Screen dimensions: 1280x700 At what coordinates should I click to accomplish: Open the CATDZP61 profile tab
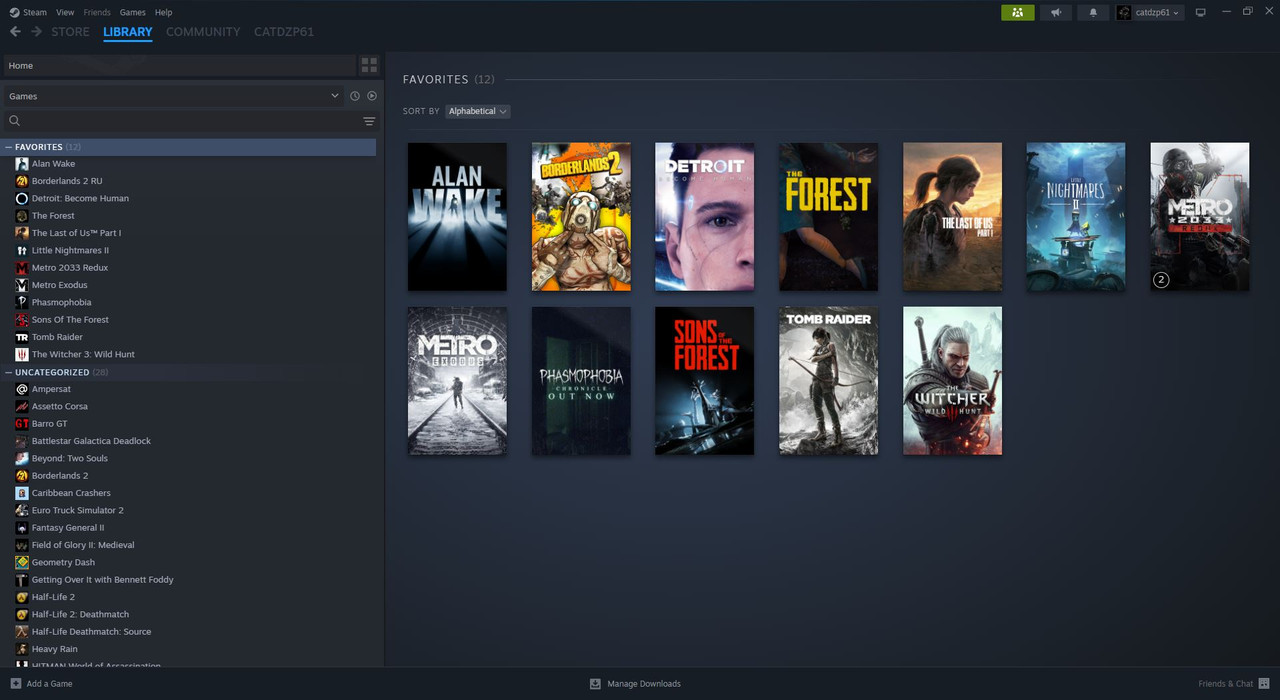pyautogui.click(x=284, y=32)
